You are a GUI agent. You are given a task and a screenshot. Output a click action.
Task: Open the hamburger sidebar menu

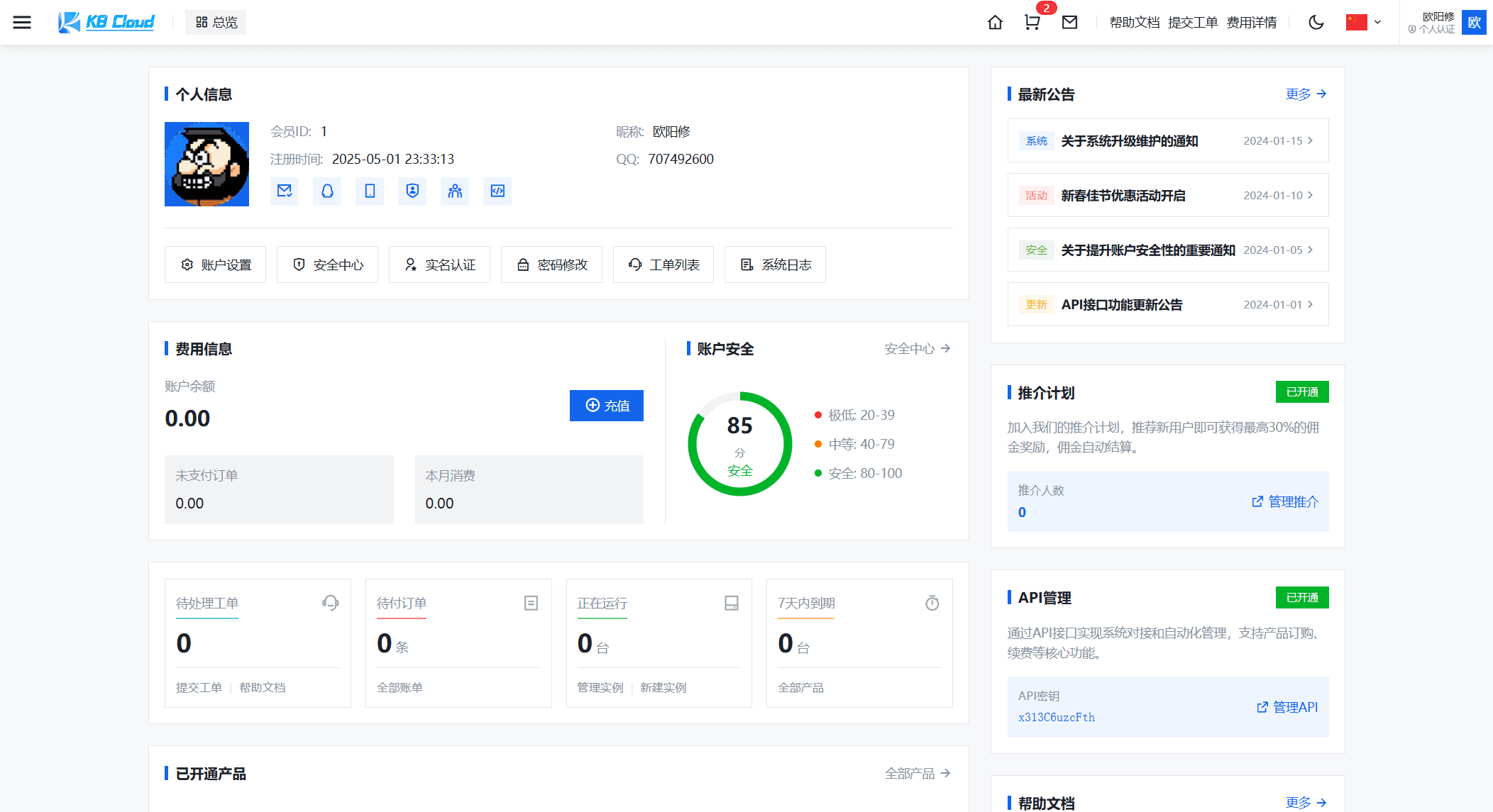coord(22,23)
